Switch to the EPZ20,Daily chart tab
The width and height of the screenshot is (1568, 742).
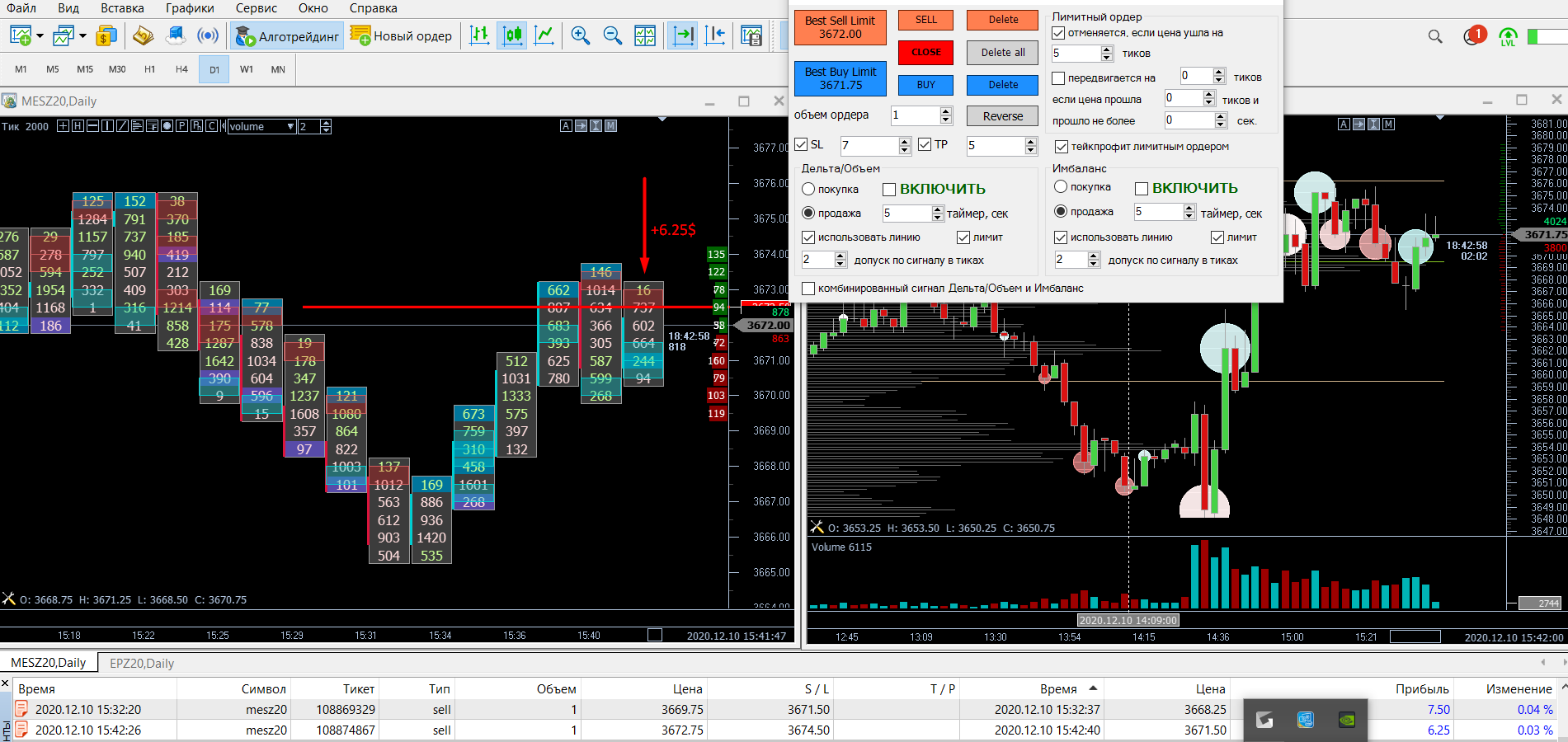[x=142, y=664]
